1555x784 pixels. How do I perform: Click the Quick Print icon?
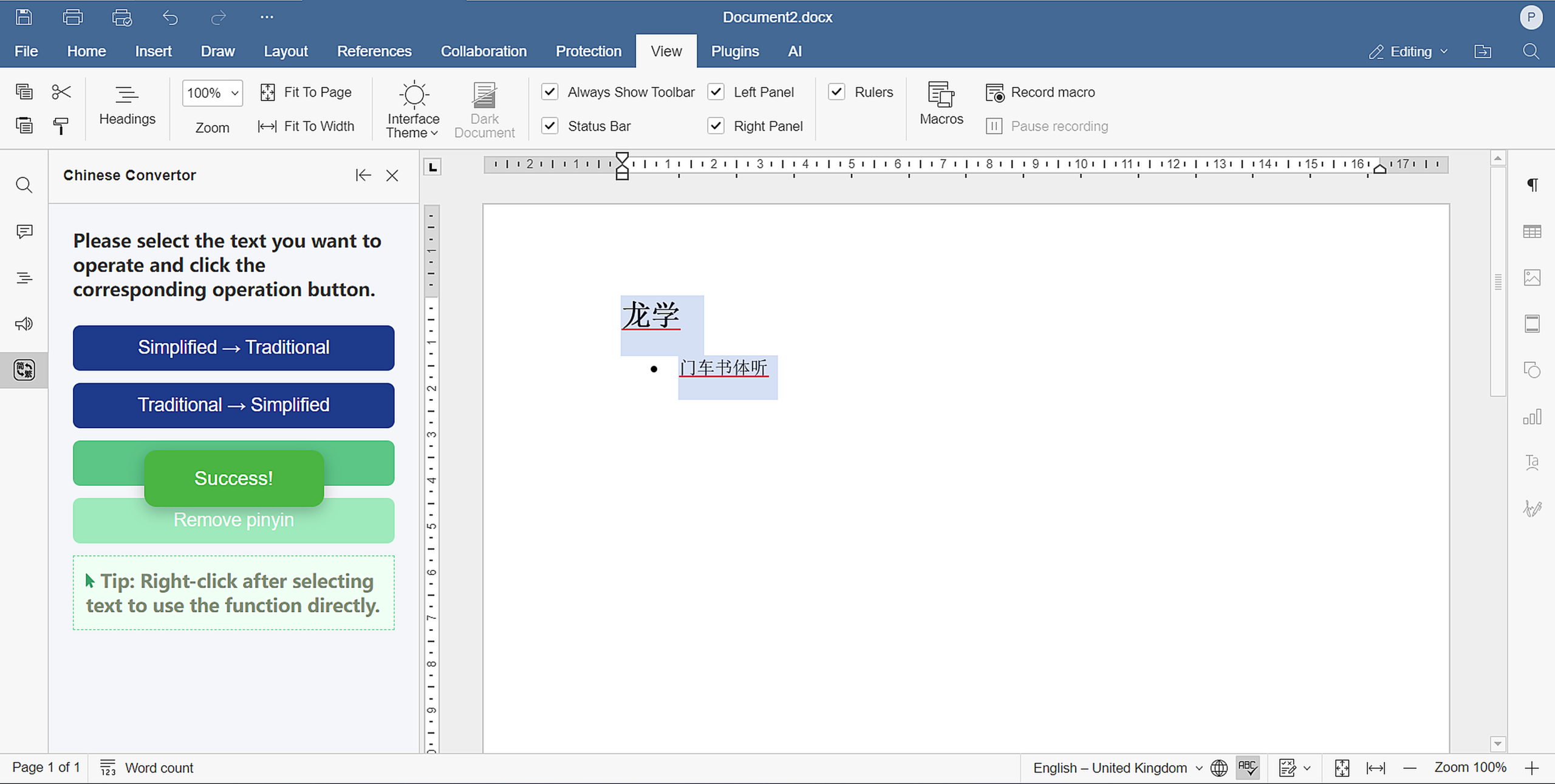[x=122, y=17]
